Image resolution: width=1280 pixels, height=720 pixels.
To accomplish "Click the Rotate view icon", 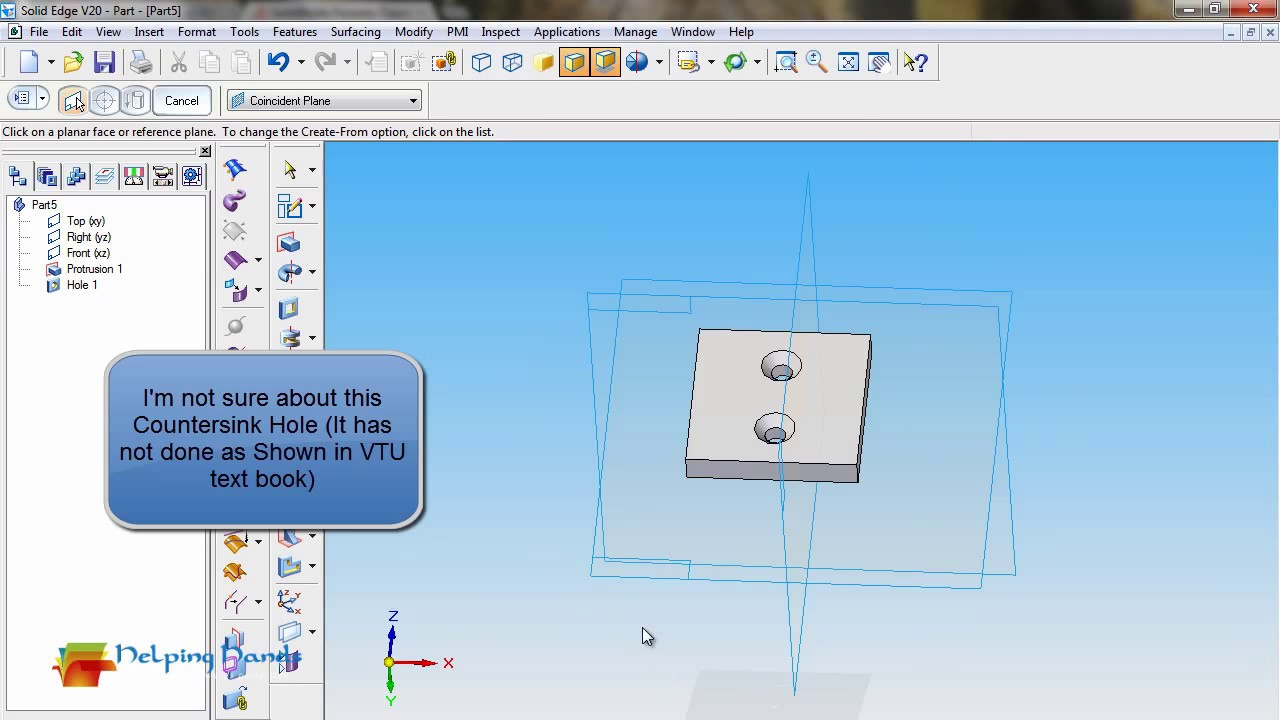I will 735,62.
